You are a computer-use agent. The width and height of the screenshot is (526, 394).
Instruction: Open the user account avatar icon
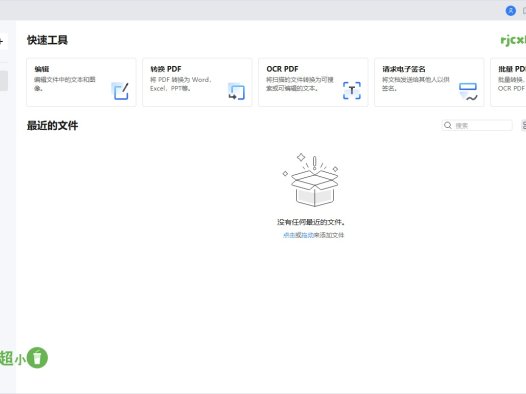(511, 11)
